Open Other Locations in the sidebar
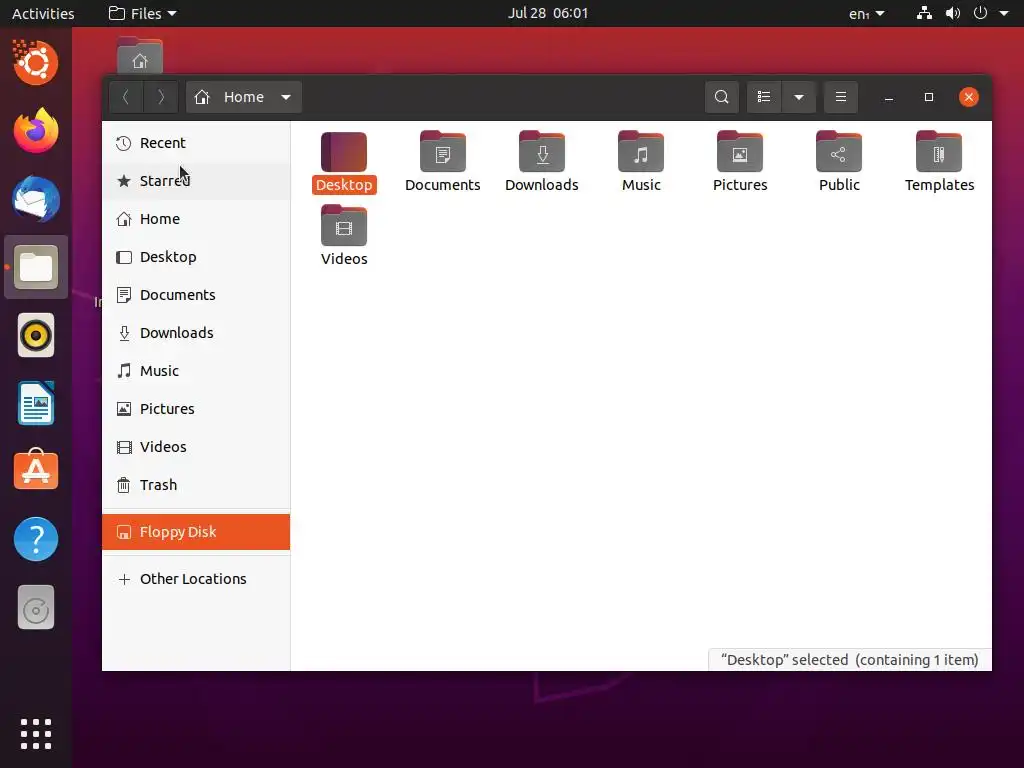The width and height of the screenshot is (1024, 768). (196, 579)
